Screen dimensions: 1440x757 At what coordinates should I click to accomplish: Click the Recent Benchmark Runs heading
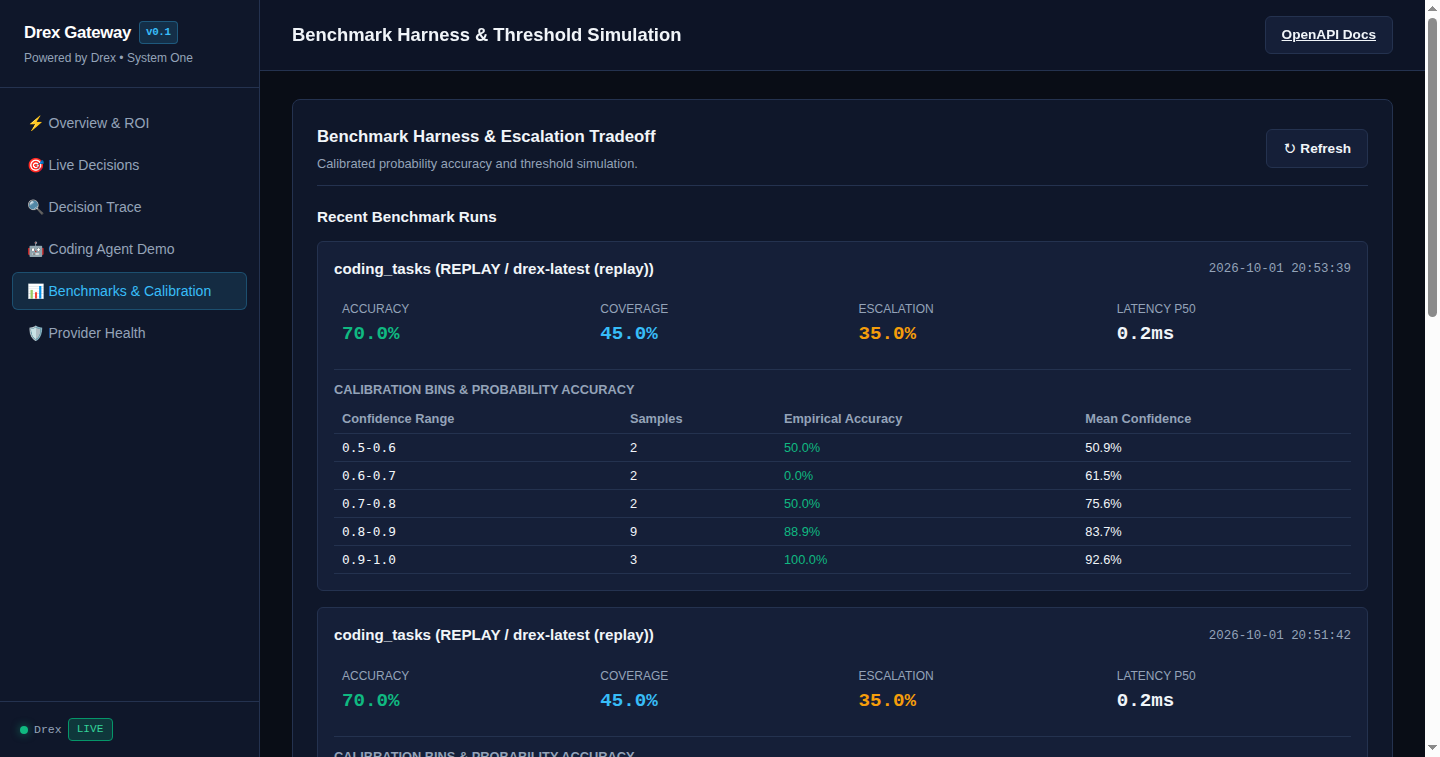pos(407,216)
